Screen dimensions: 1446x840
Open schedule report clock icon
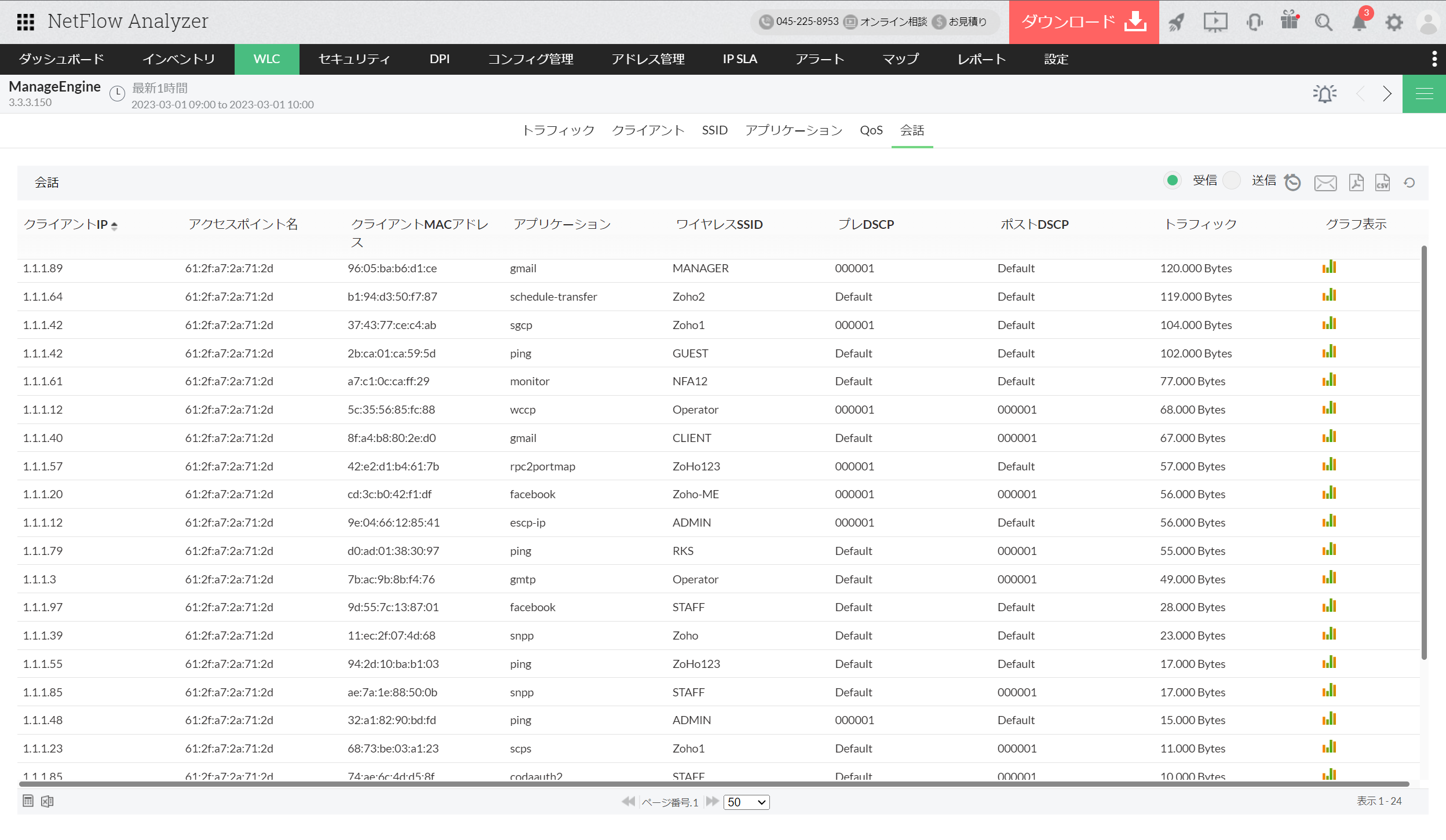(1292, 182)
